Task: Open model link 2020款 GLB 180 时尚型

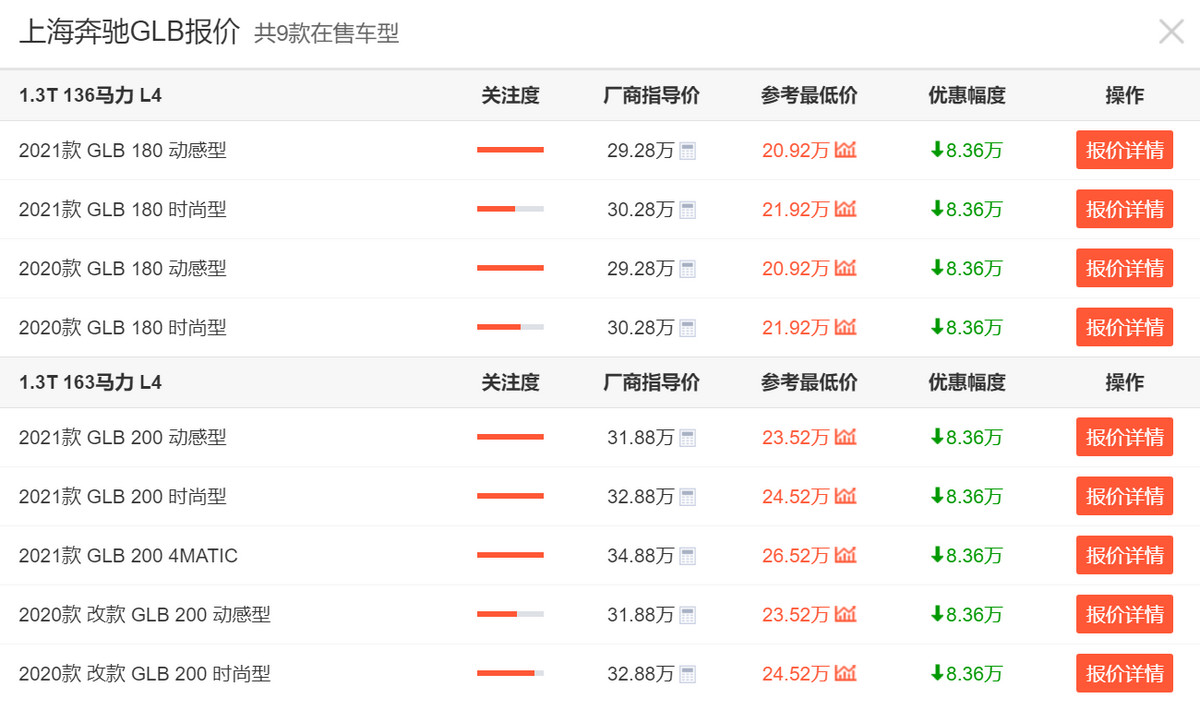Action: tap(123, 328)
